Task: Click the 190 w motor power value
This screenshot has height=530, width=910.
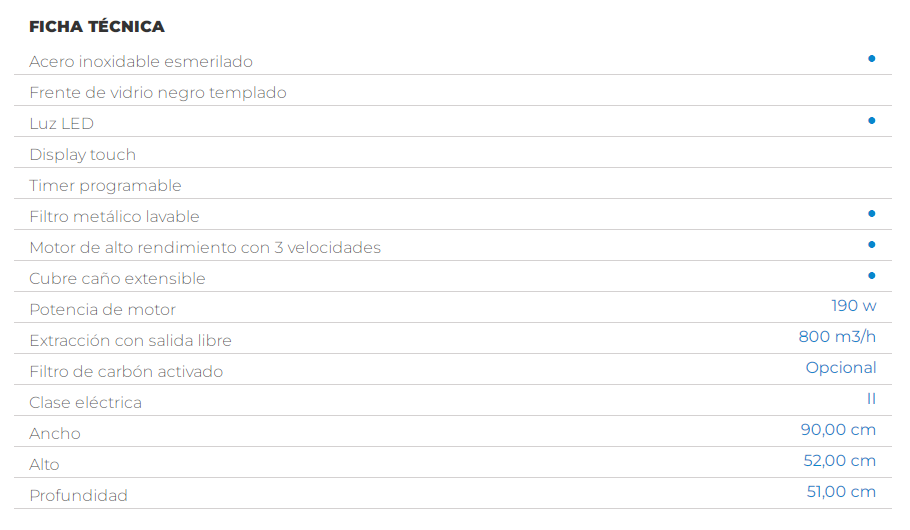Action: click(853, 306)
